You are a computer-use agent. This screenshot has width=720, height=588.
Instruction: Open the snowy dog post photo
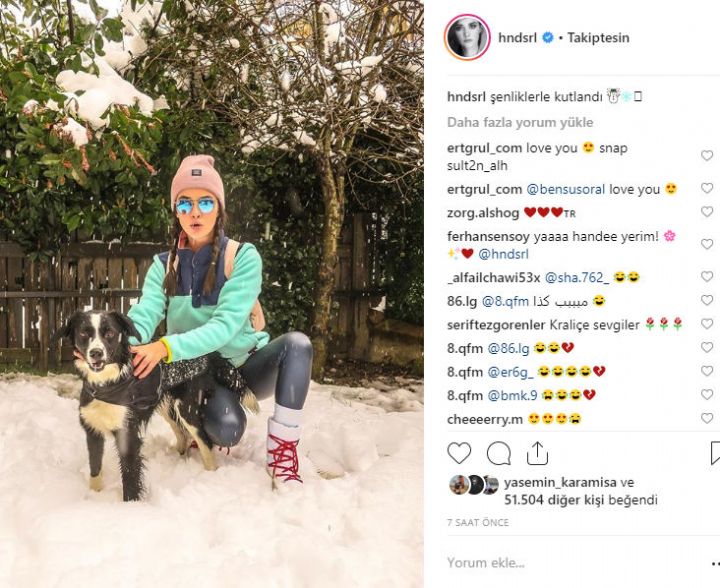(212, 294)
